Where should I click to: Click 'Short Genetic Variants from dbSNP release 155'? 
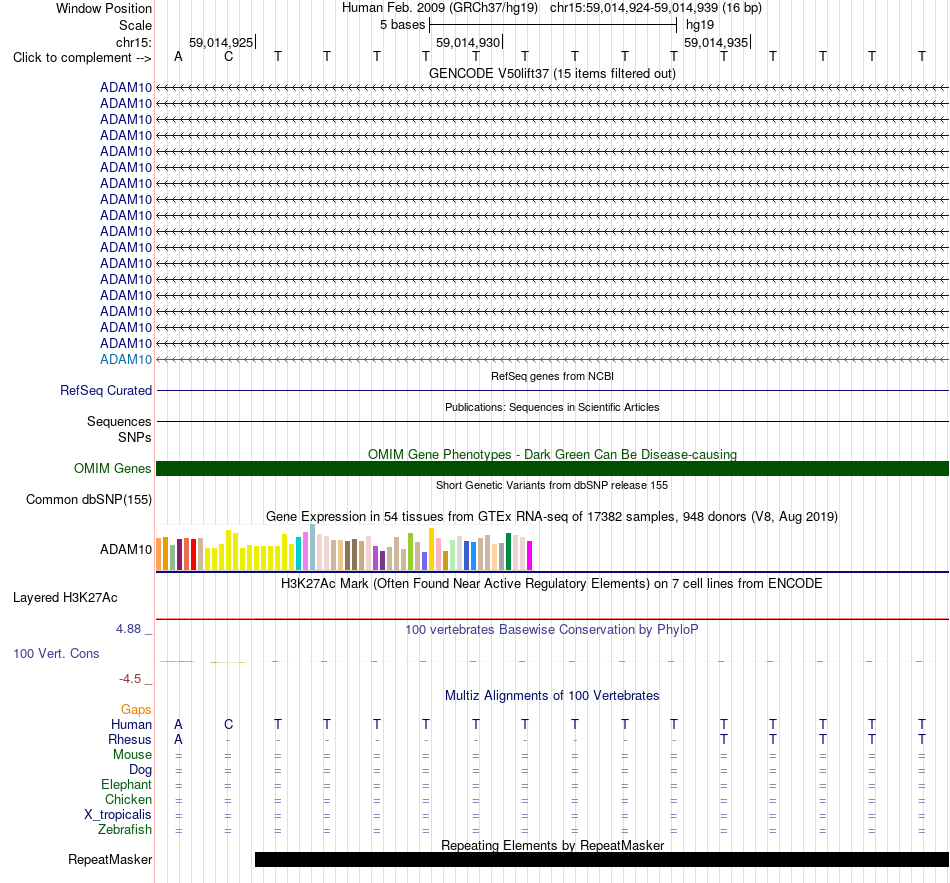point(552,485)
